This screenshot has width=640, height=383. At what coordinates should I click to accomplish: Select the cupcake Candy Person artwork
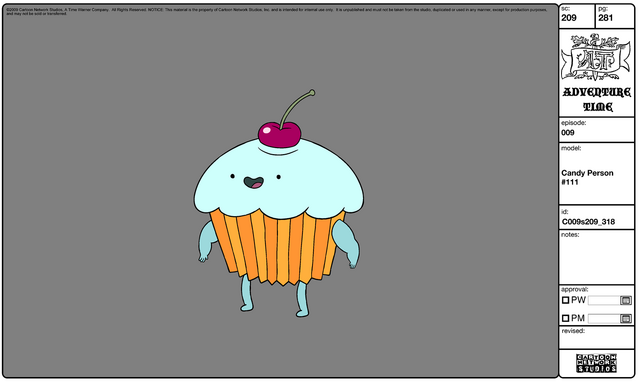pos(279,203)
